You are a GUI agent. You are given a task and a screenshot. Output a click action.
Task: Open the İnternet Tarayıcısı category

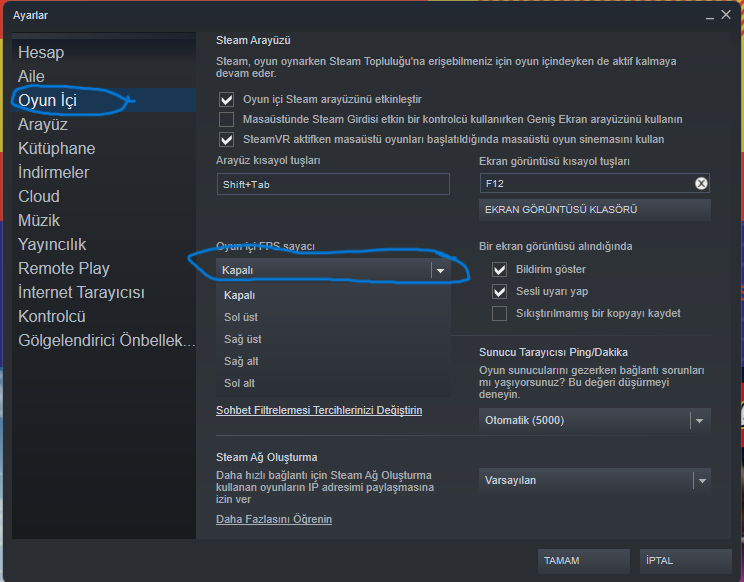[104, 292]
